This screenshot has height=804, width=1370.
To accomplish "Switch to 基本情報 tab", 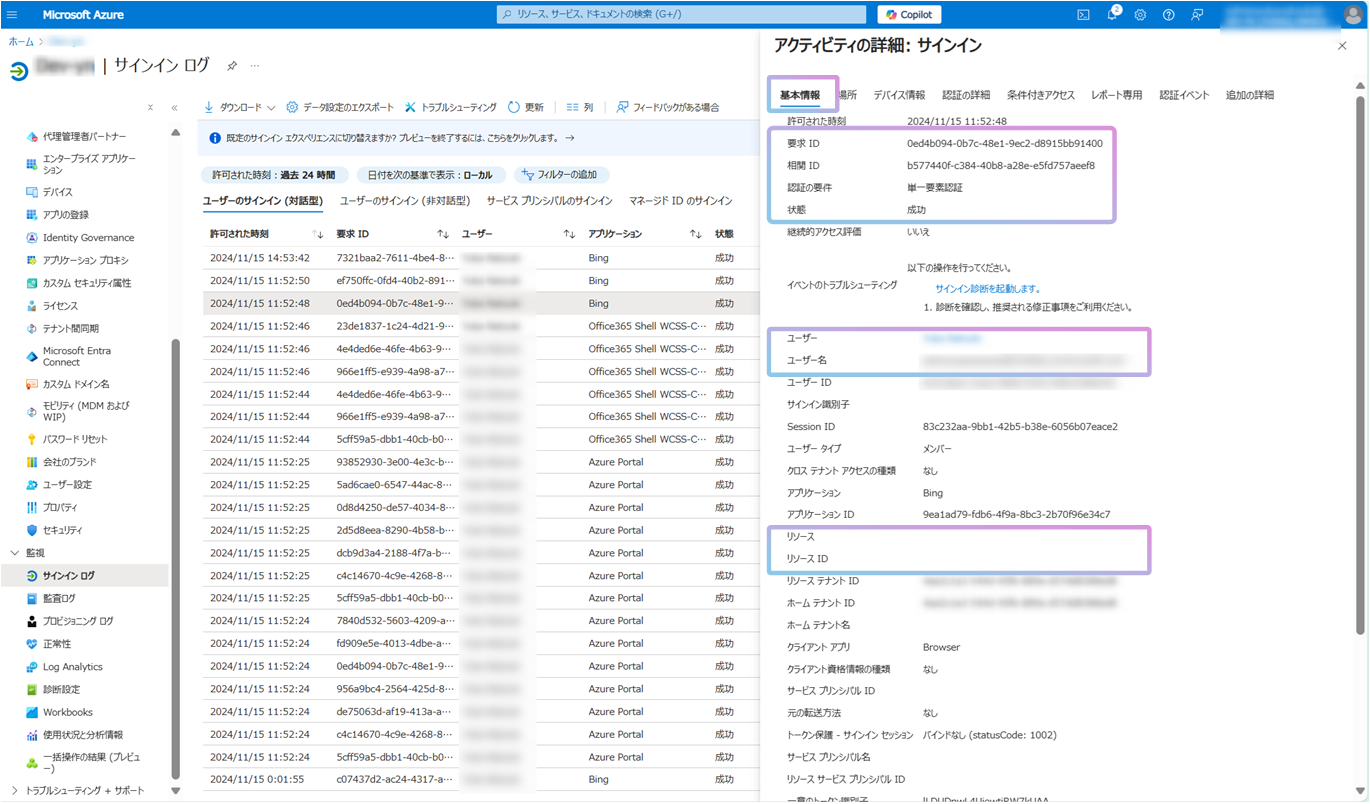I will (800, 95).
